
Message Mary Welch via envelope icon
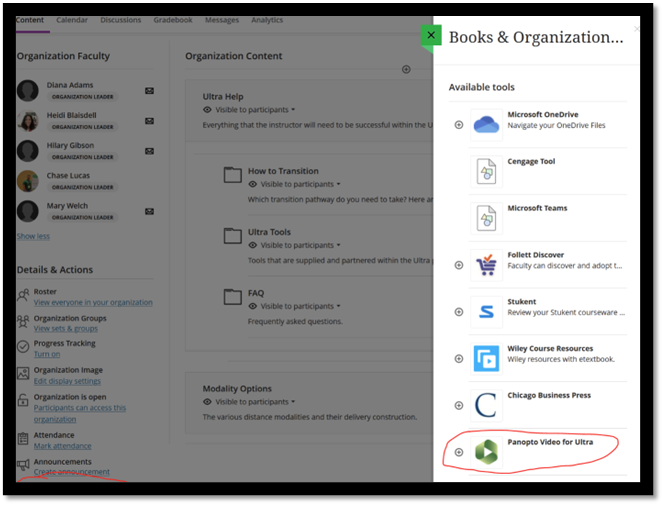point(149,211)
